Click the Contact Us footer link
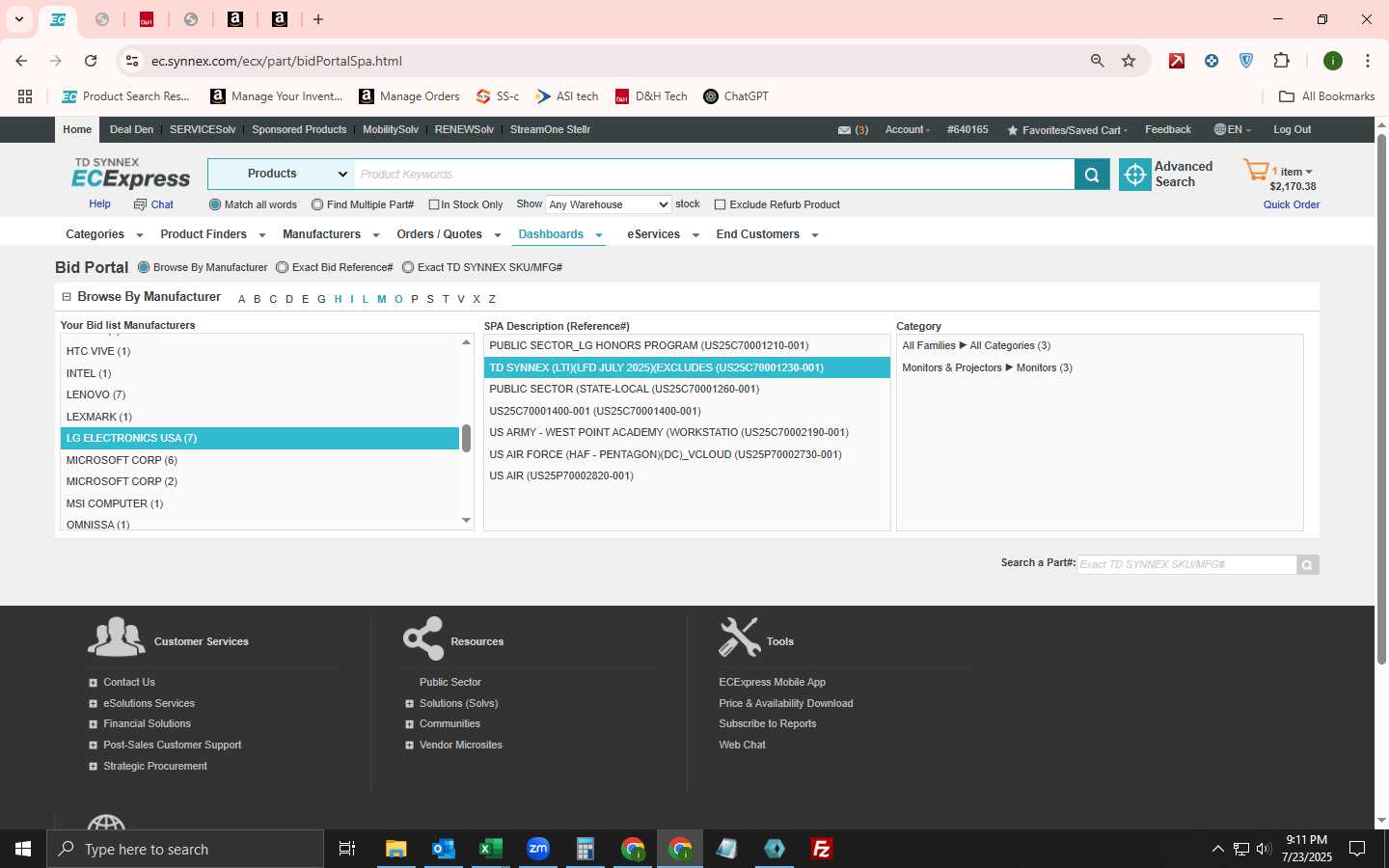The width and height of the screenshot is (1389, 868). tap(128, 683)
